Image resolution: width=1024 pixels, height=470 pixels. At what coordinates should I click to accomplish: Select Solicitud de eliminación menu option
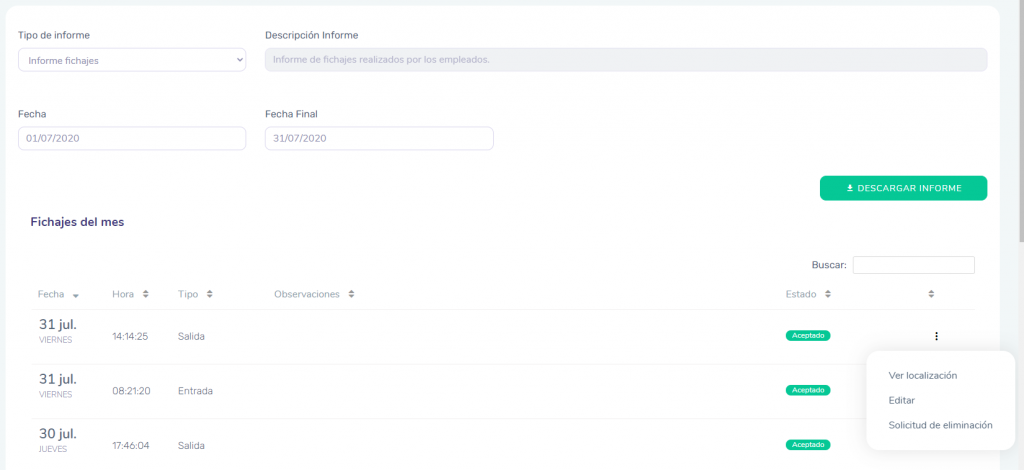pos(940,425)
